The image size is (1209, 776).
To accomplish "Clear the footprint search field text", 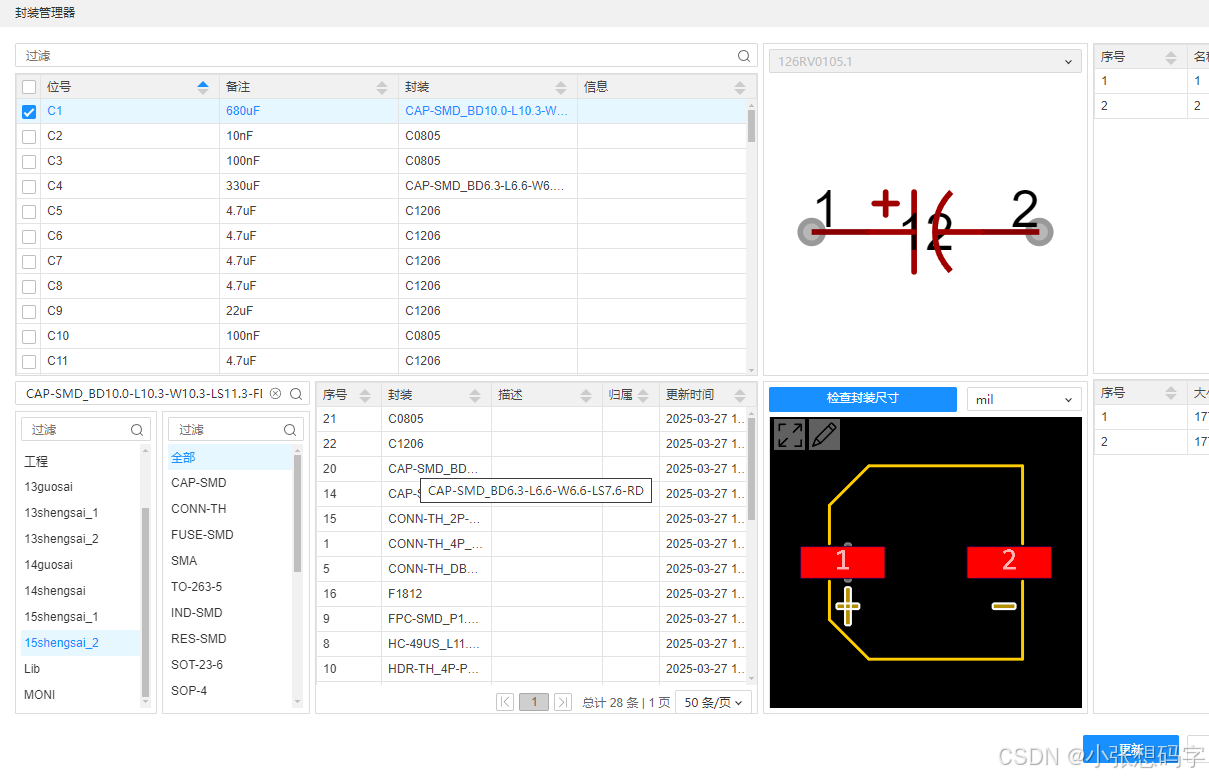I will click(x=276, y=394).
